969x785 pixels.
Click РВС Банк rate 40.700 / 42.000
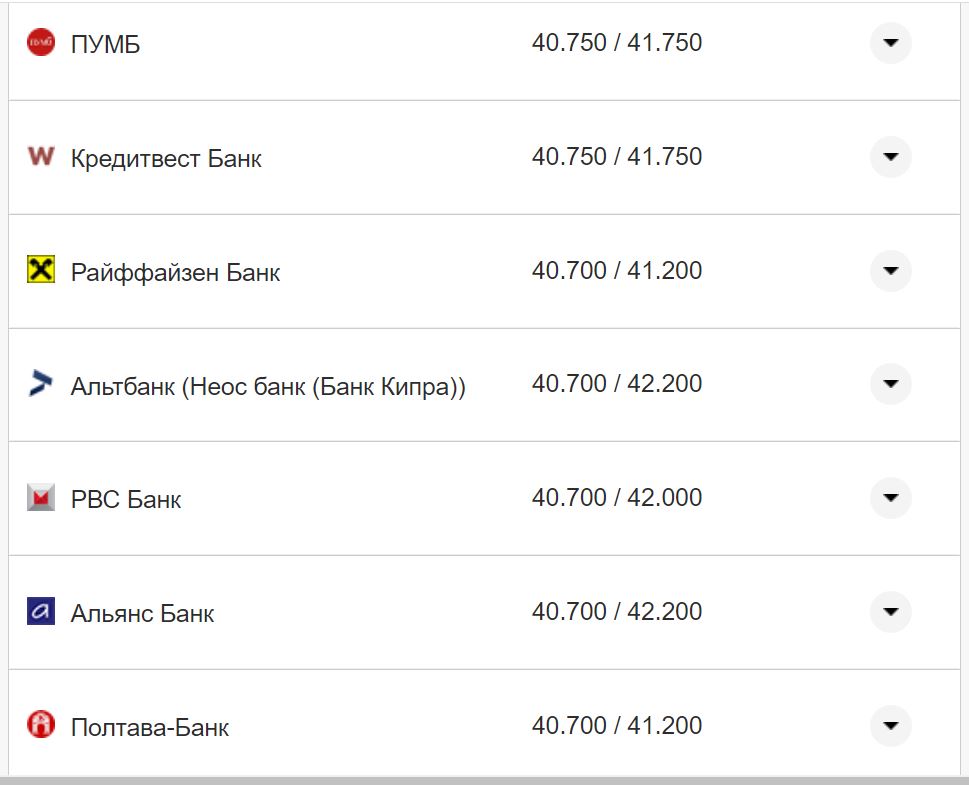[x=616, y=497]
